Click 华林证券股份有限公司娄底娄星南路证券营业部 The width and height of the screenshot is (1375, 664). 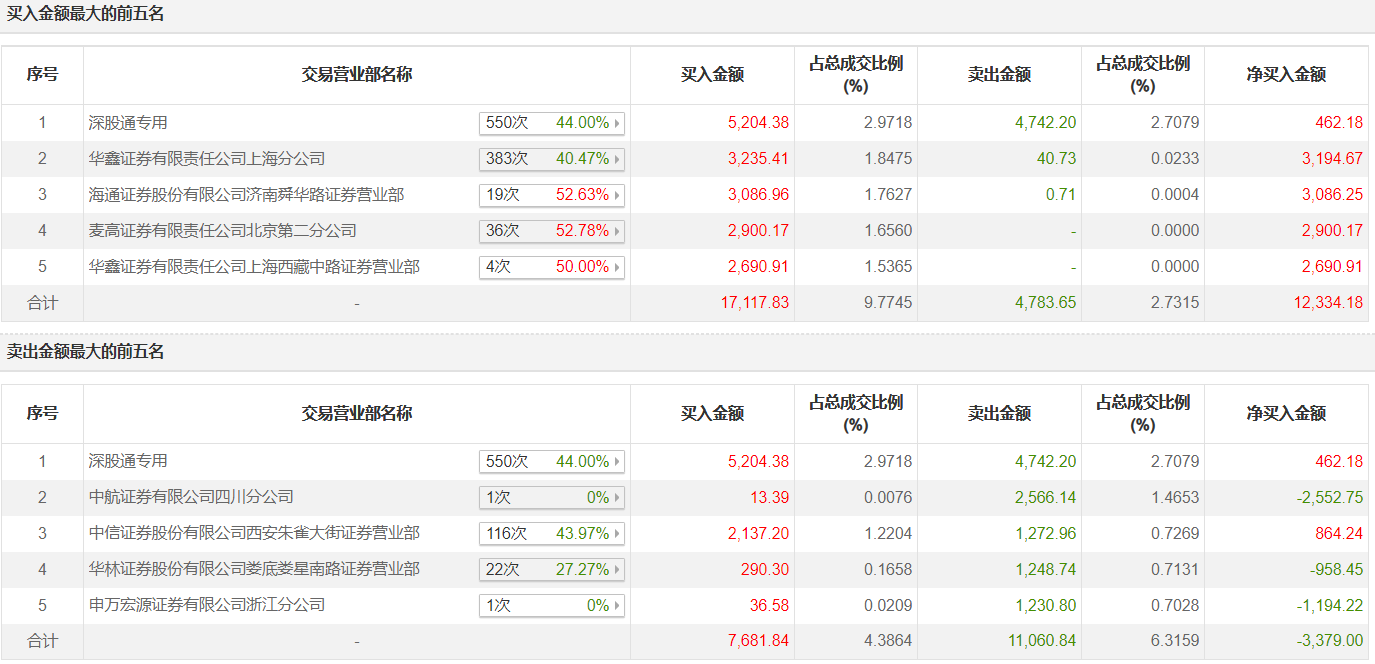pos(254,569)
